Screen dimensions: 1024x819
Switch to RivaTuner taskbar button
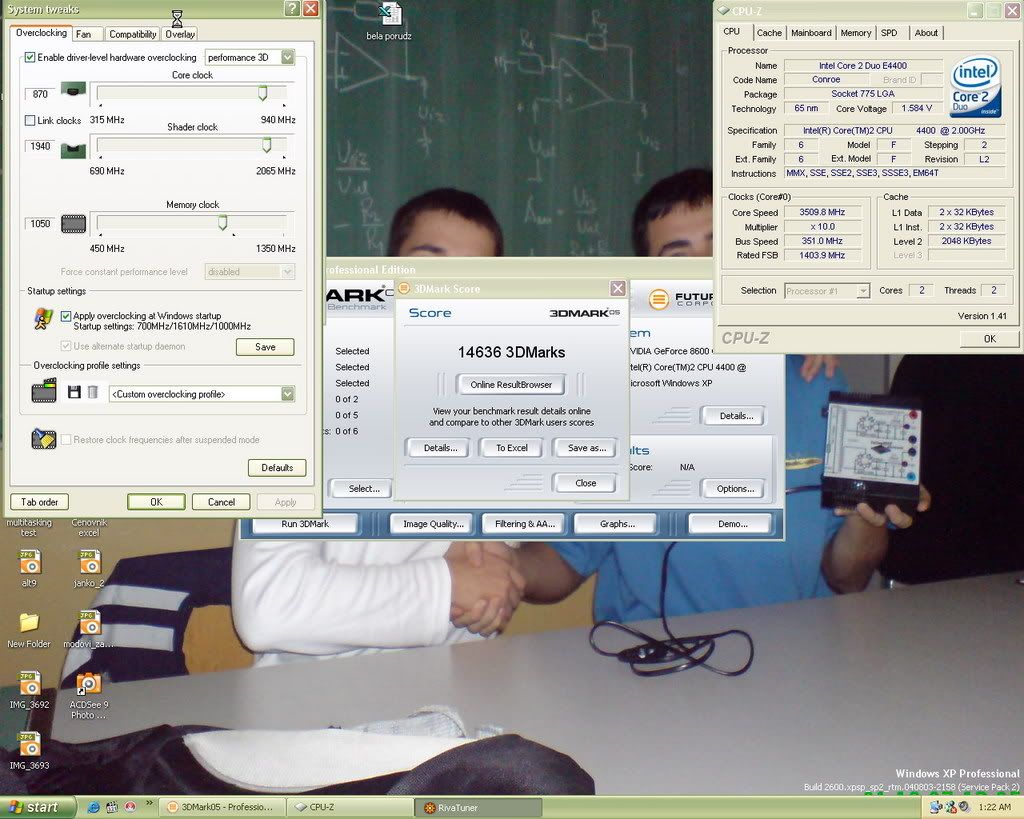click(478, 807)
